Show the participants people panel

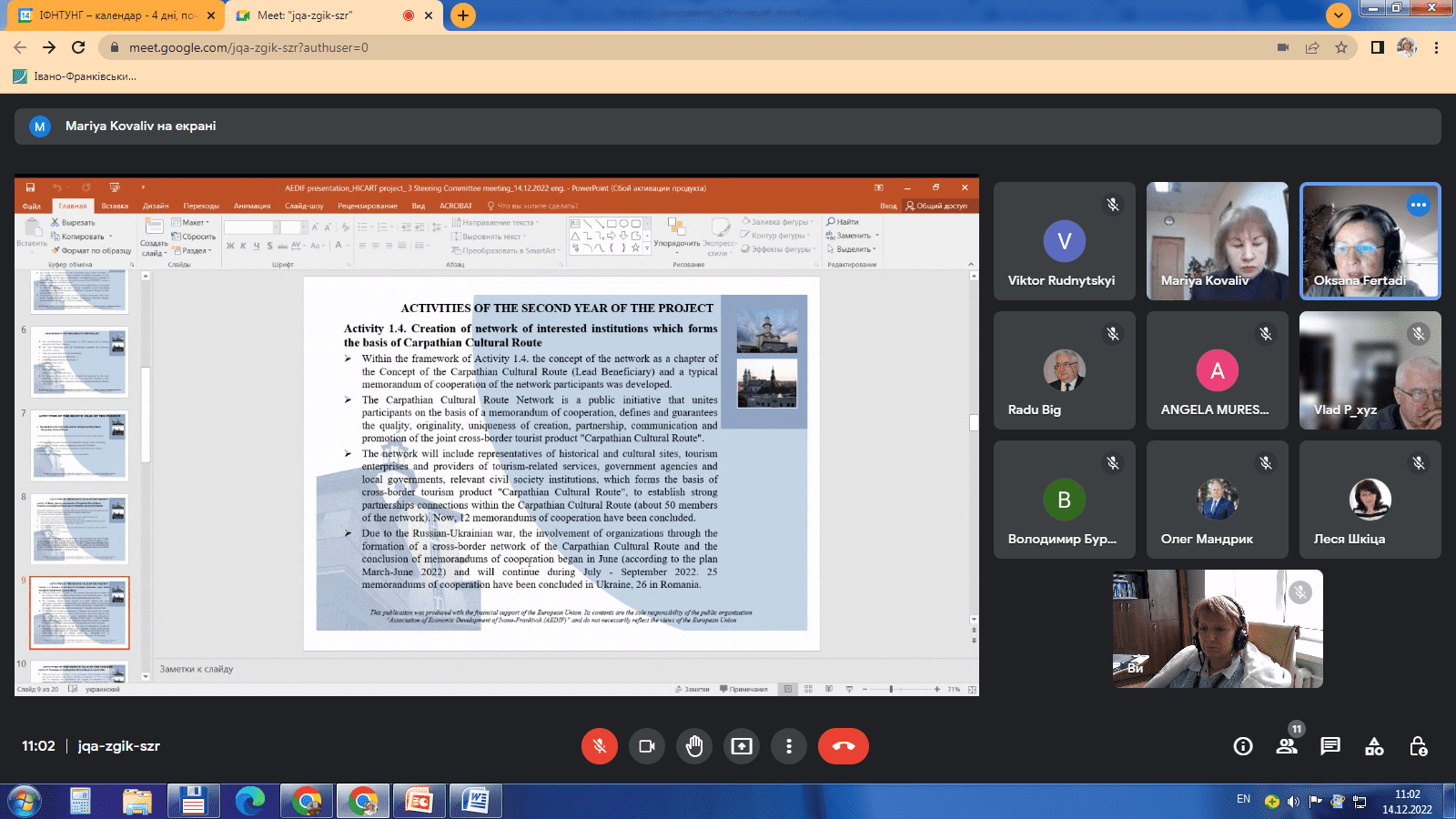(1287, 746)
